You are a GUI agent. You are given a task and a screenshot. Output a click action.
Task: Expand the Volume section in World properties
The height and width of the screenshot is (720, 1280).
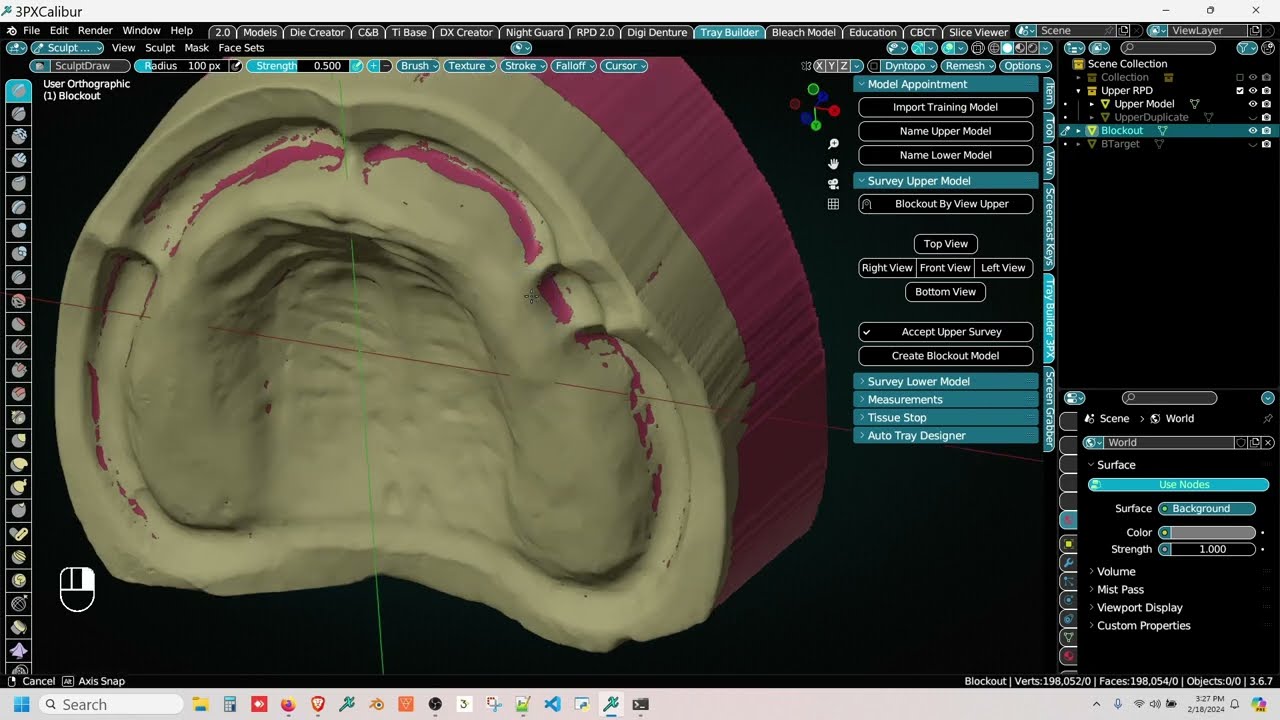(1116, 572)
